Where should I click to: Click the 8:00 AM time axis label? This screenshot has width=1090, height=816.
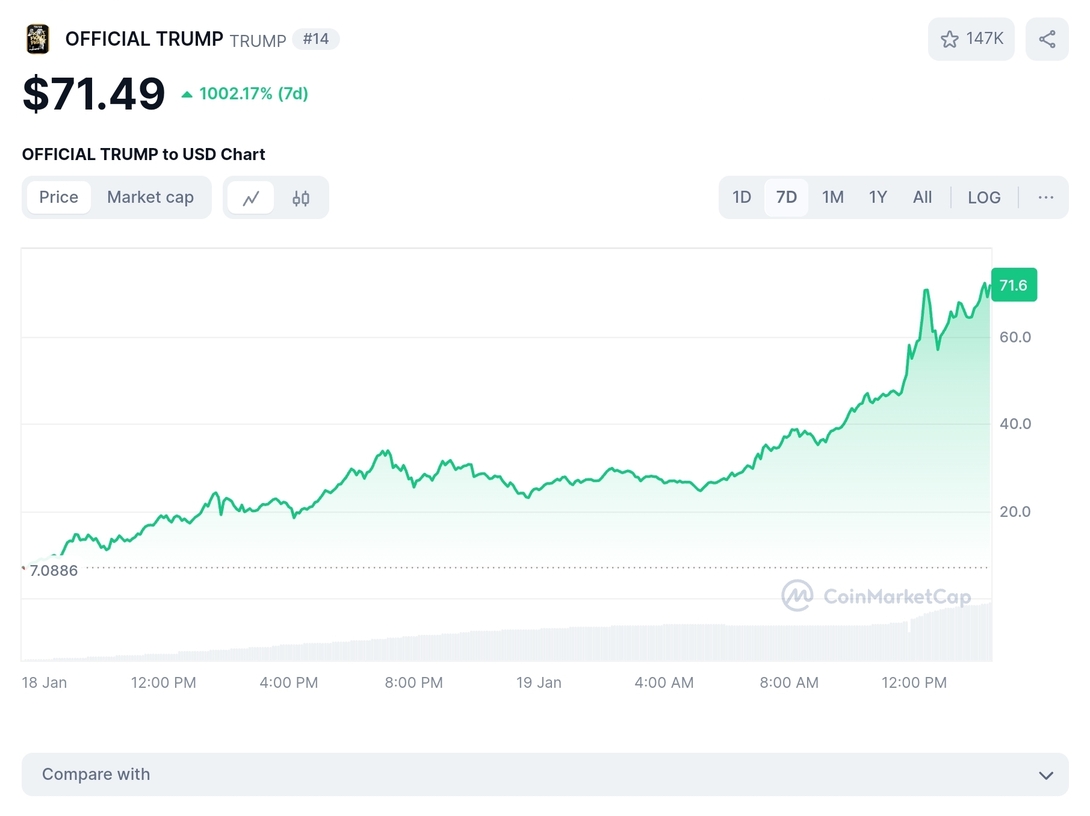[789, 683]
